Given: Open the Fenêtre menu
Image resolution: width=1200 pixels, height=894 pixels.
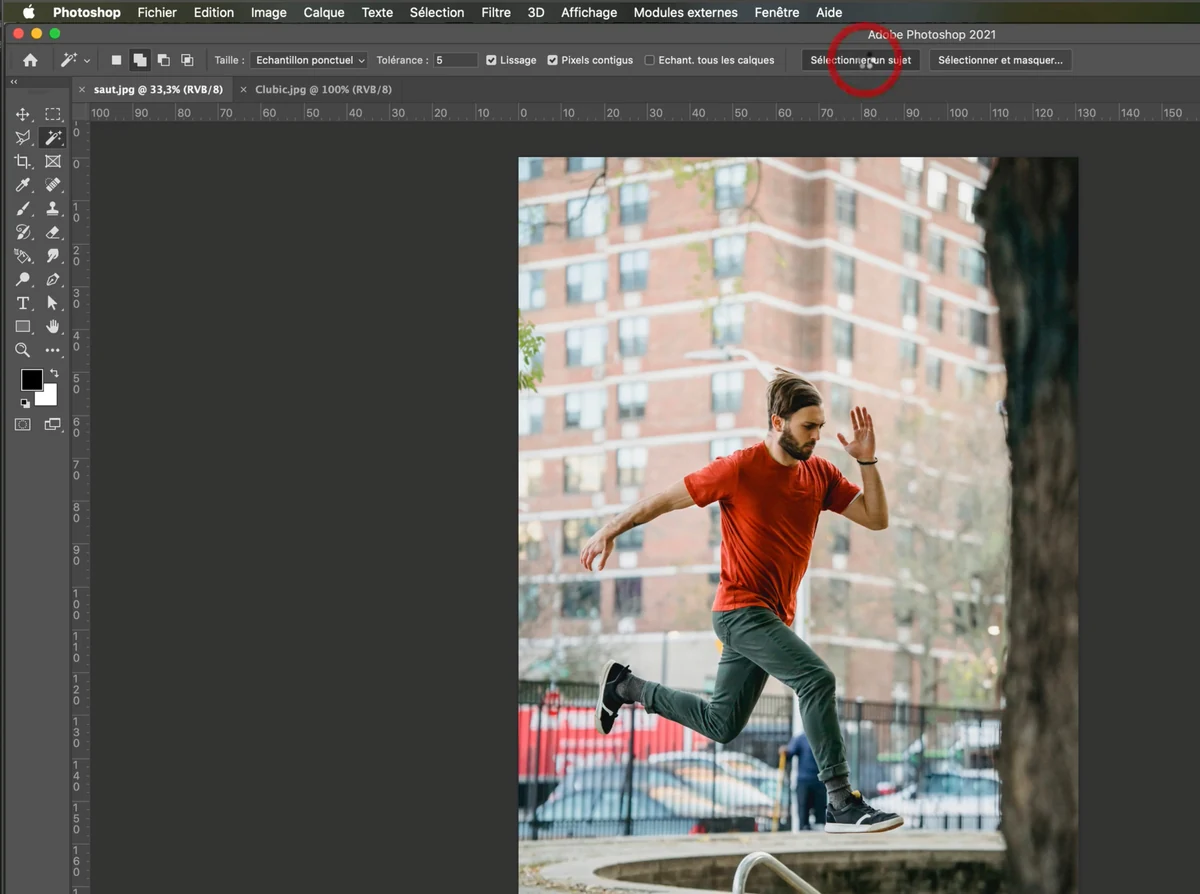Looking at the screenshot, I should pos(777,13).
